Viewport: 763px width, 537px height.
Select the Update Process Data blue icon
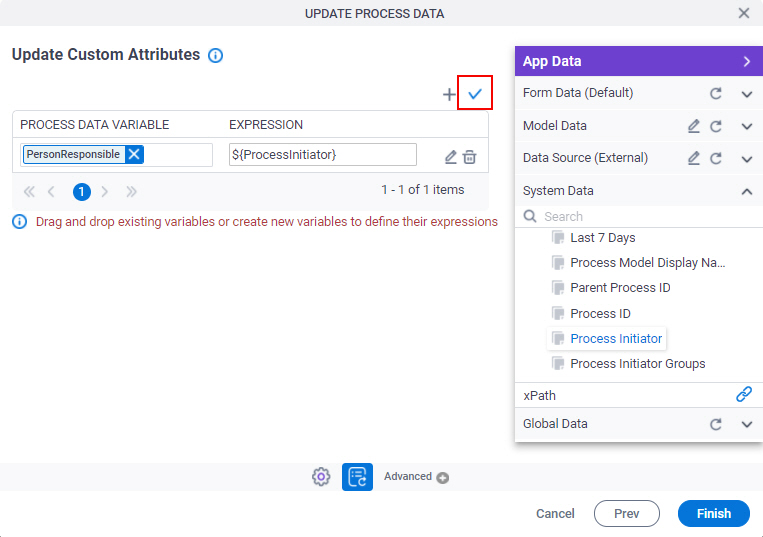[357, 477]
